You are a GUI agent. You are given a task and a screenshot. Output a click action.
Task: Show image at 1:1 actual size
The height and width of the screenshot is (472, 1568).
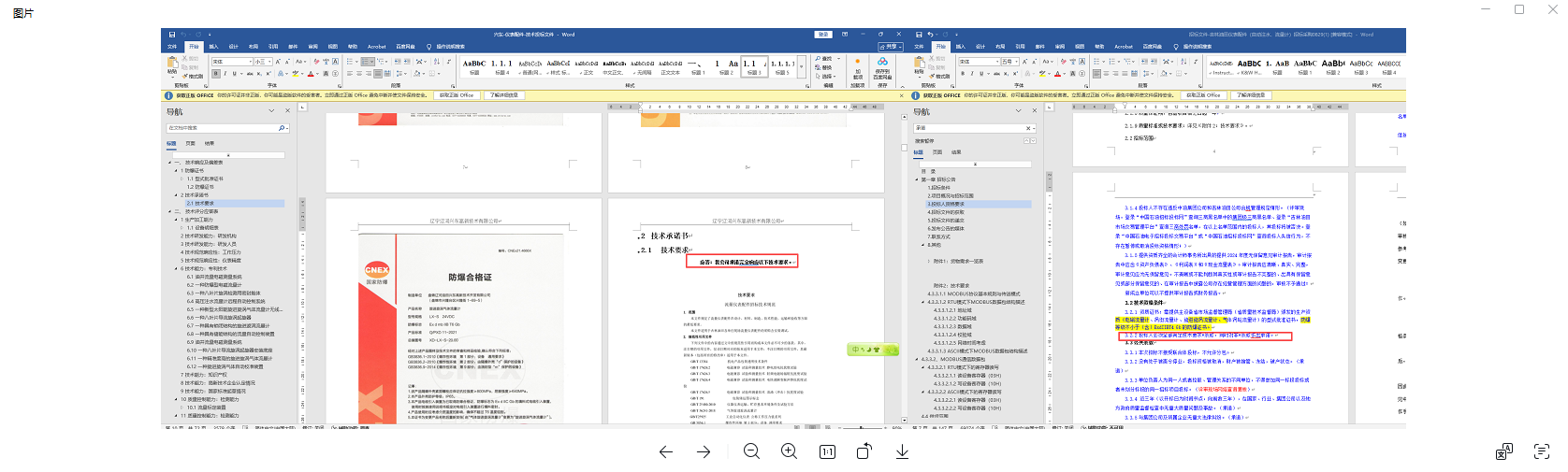coord(827,451)
